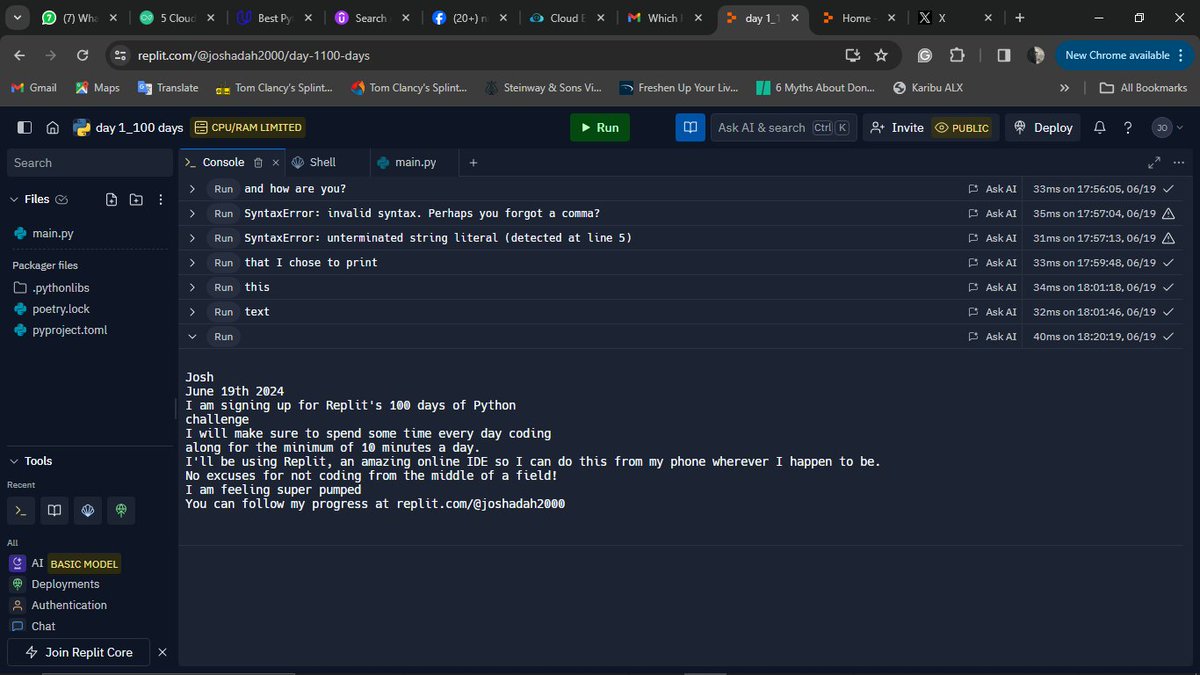Reload the page in Chrome

(82, 56)
